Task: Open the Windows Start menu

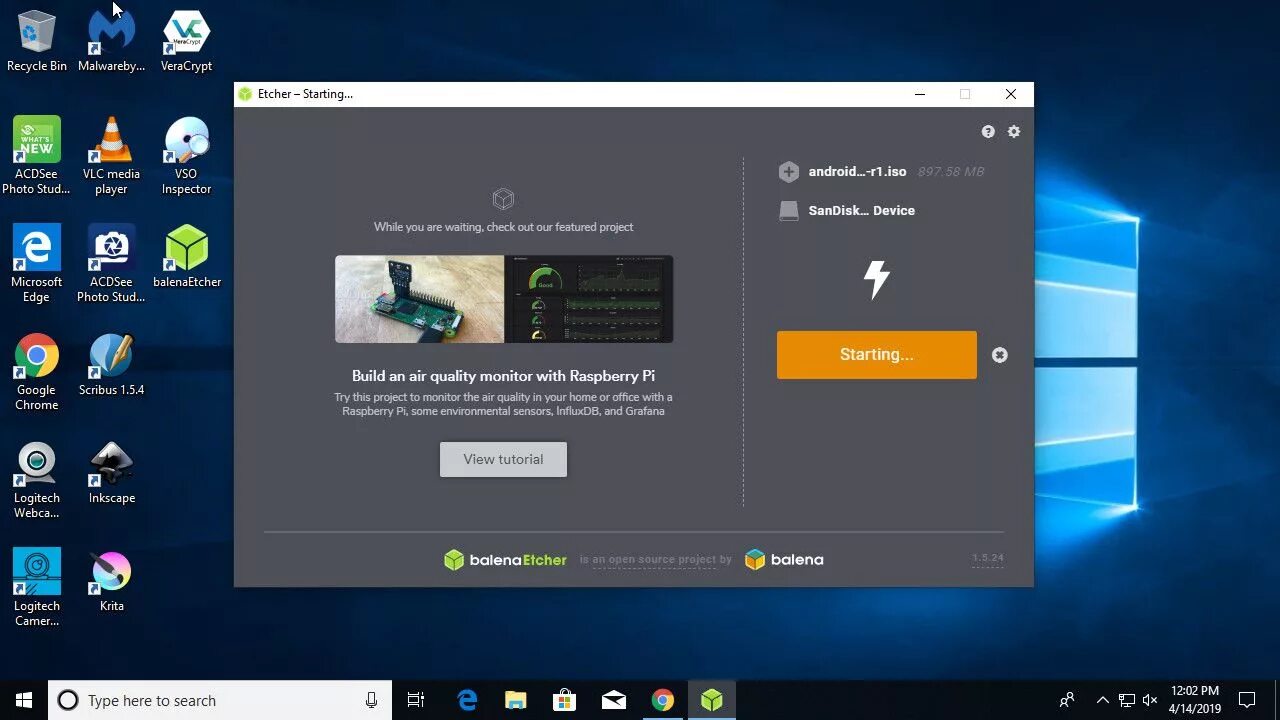Action: coord(24,700)
